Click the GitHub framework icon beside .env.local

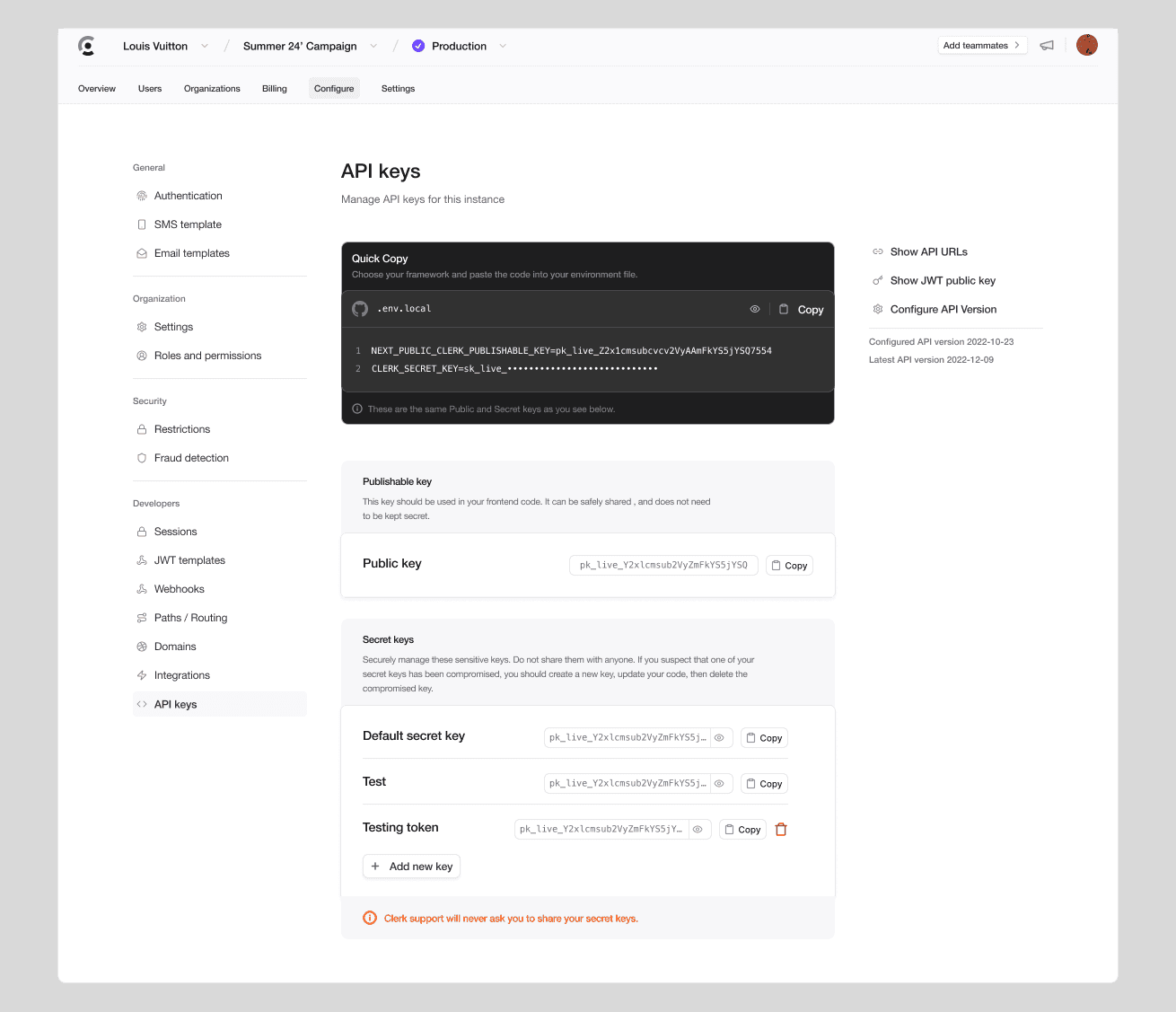[x=360, y=309]
